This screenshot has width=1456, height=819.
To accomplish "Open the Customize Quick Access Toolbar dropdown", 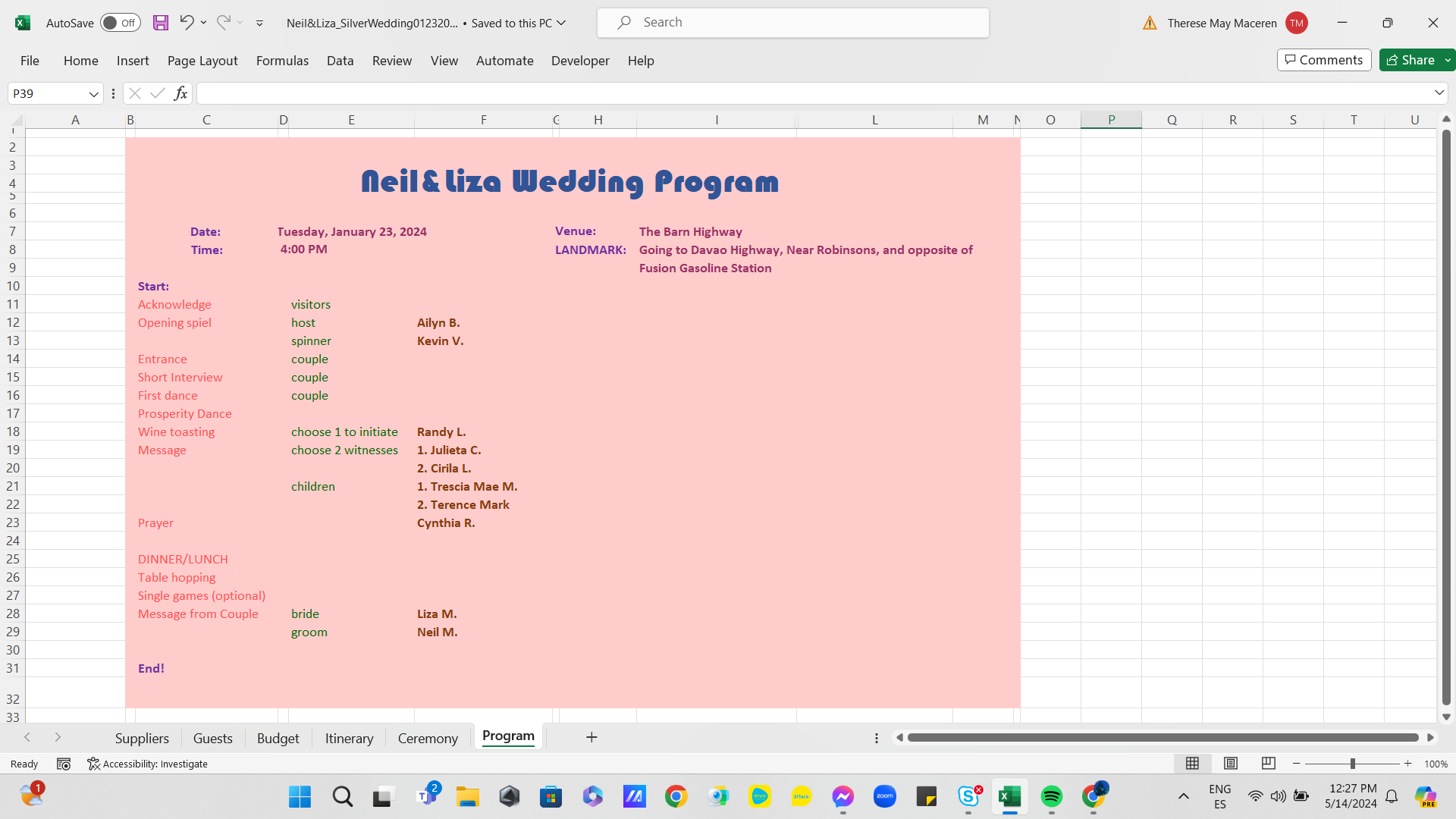I will point(259,23).
